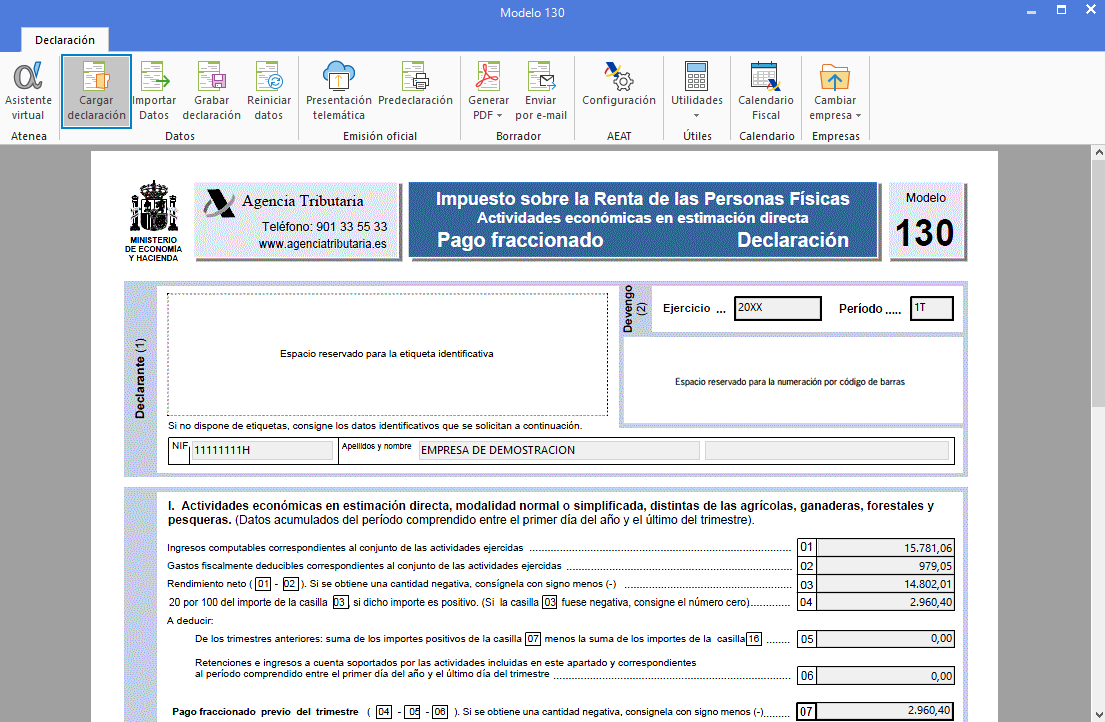This screenshot has width=1105, height=722.
Task: Open the Cambiar empresa dropdown
Action: [x=835, y=108]
